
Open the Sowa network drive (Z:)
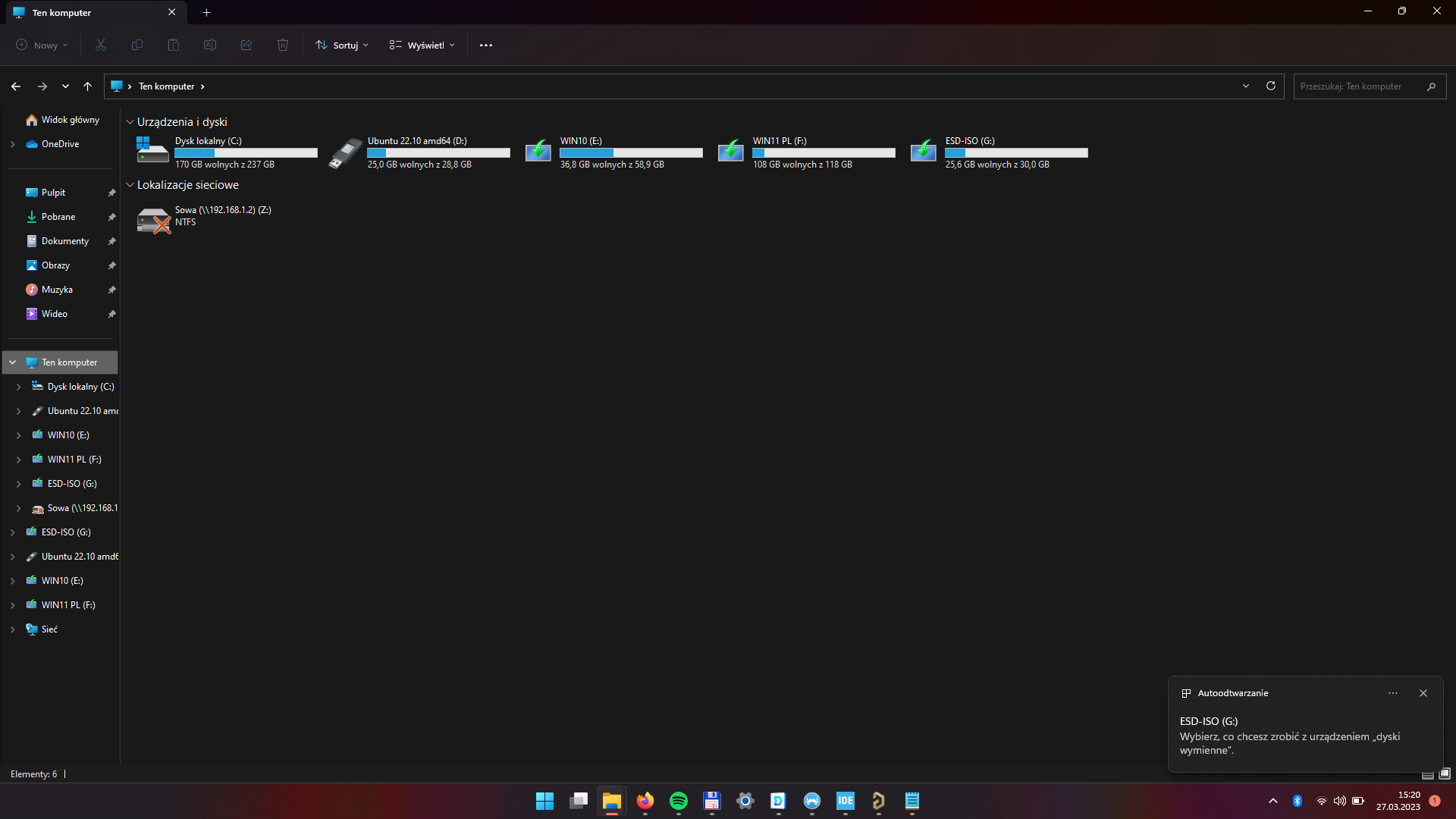[x=152, y=221]
